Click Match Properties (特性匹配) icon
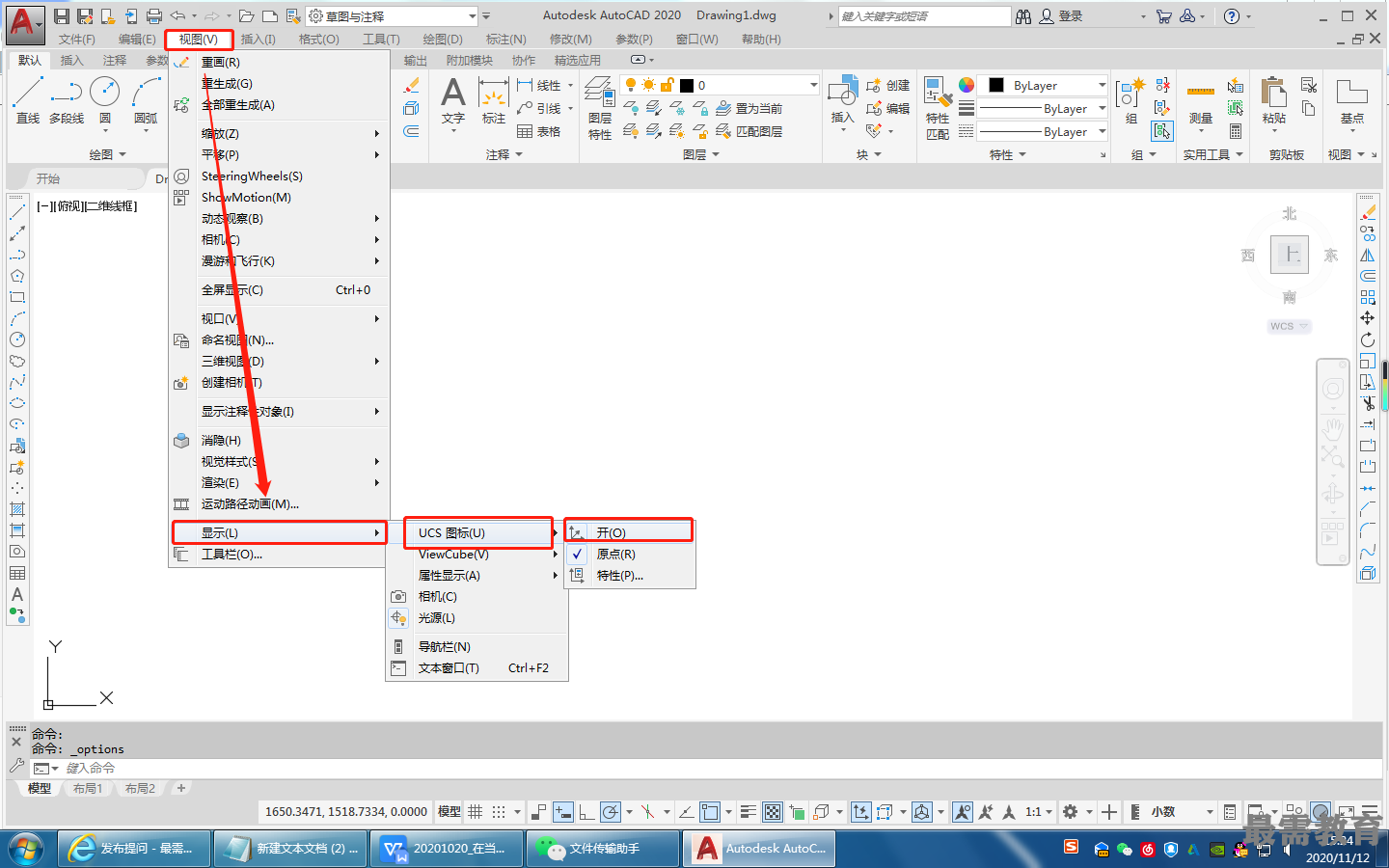1389x868 pixels. click(x=937, y=108)
